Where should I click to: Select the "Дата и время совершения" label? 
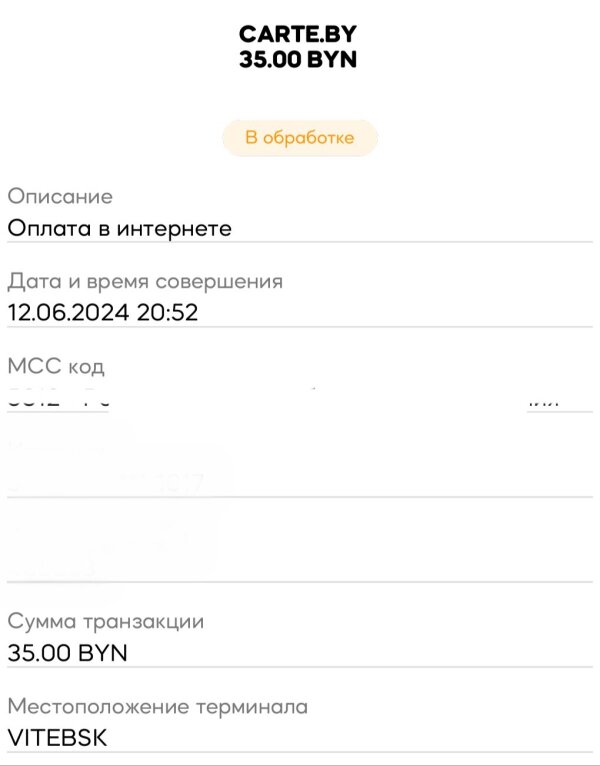pyautogui.click(x=145, y=282)
